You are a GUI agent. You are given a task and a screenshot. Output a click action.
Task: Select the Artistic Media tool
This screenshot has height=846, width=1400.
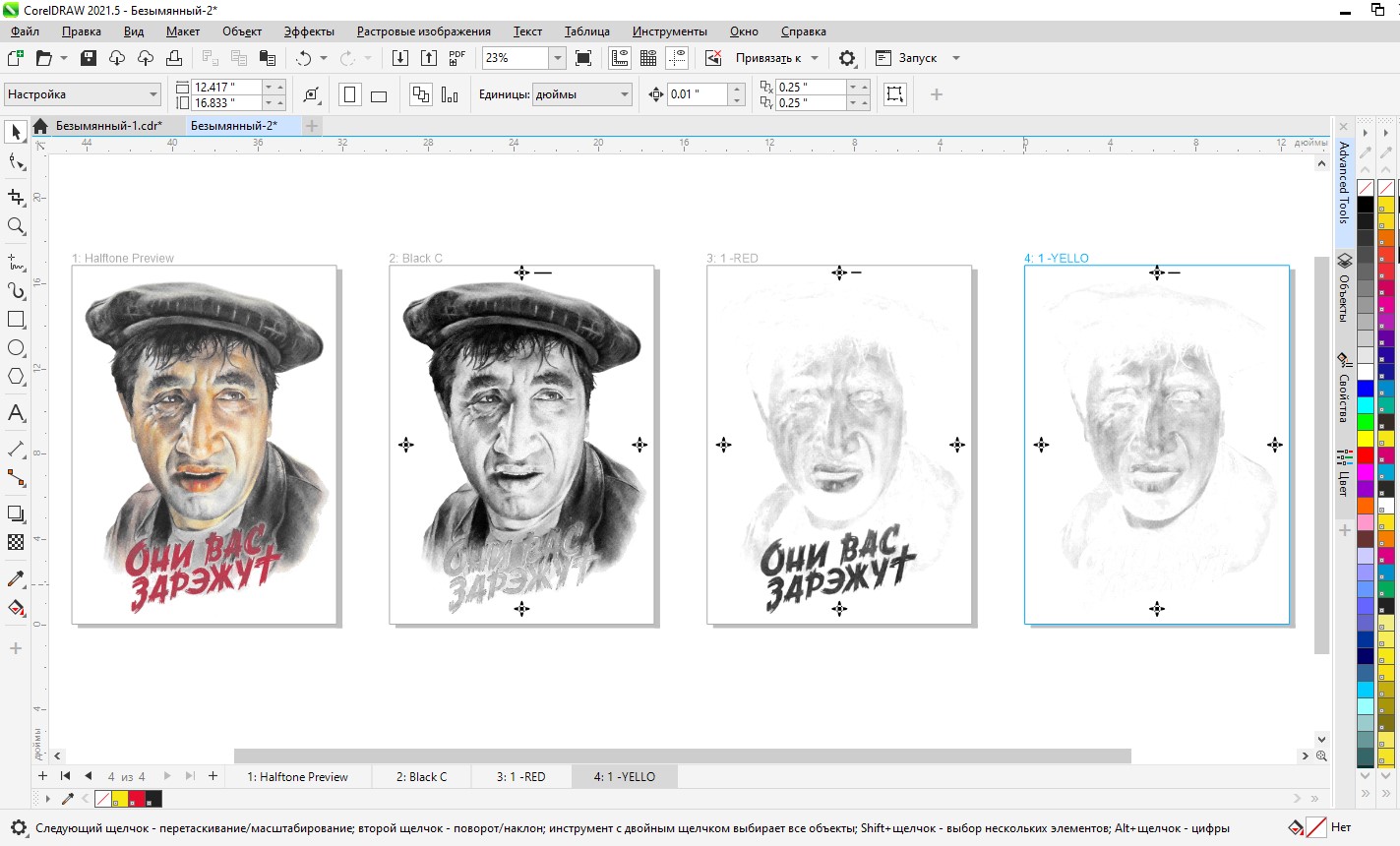[16, 291]
